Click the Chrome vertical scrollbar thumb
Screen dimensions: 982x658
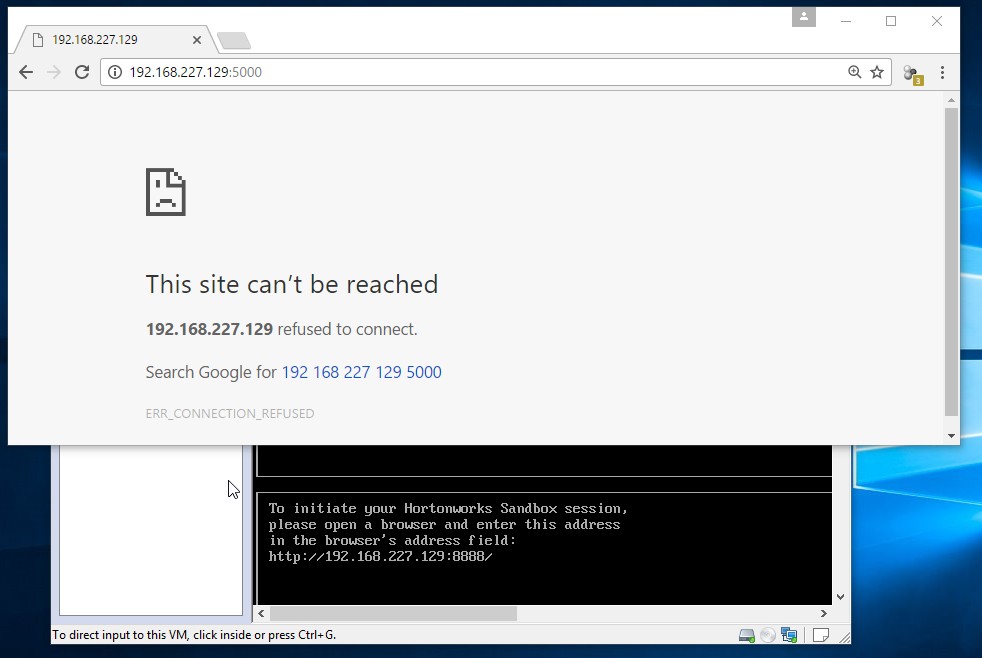951,262
